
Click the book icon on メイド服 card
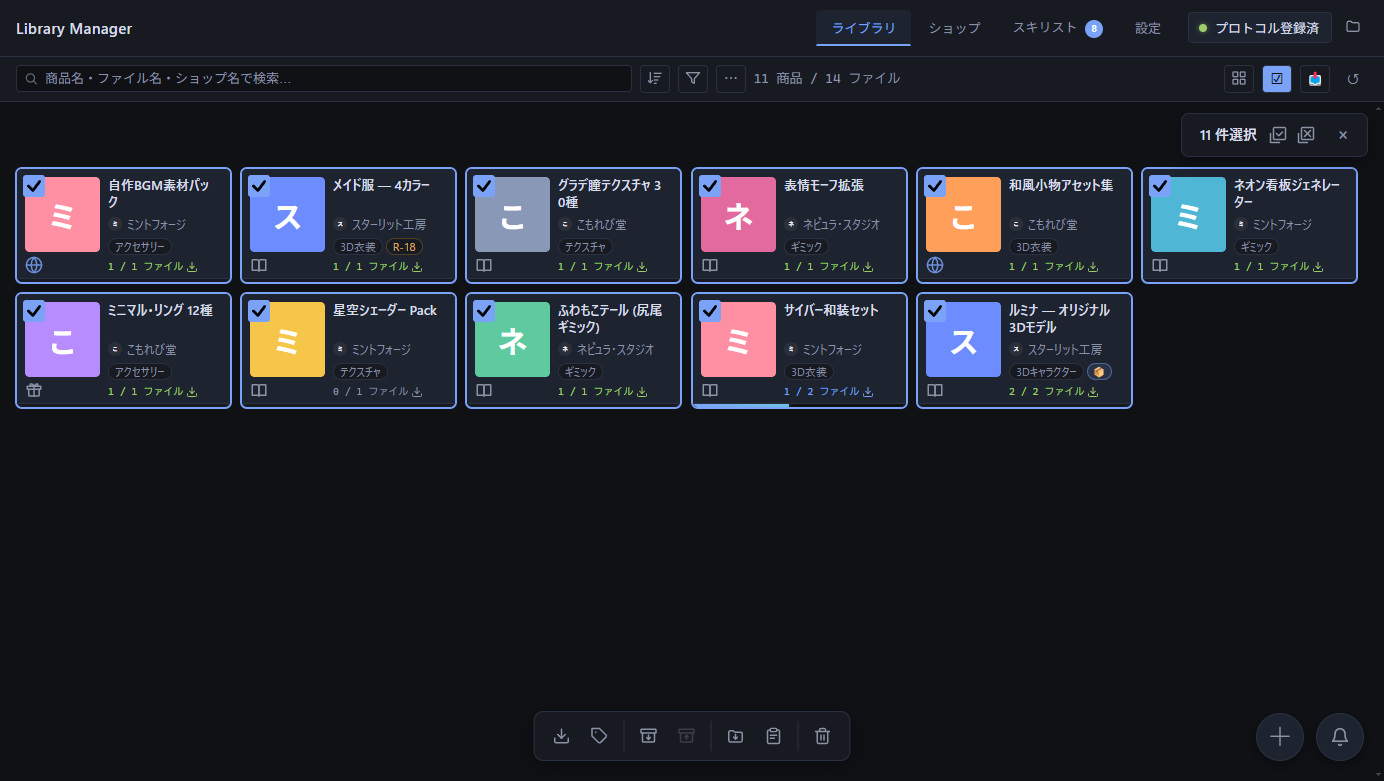click(x=259, y=265)
